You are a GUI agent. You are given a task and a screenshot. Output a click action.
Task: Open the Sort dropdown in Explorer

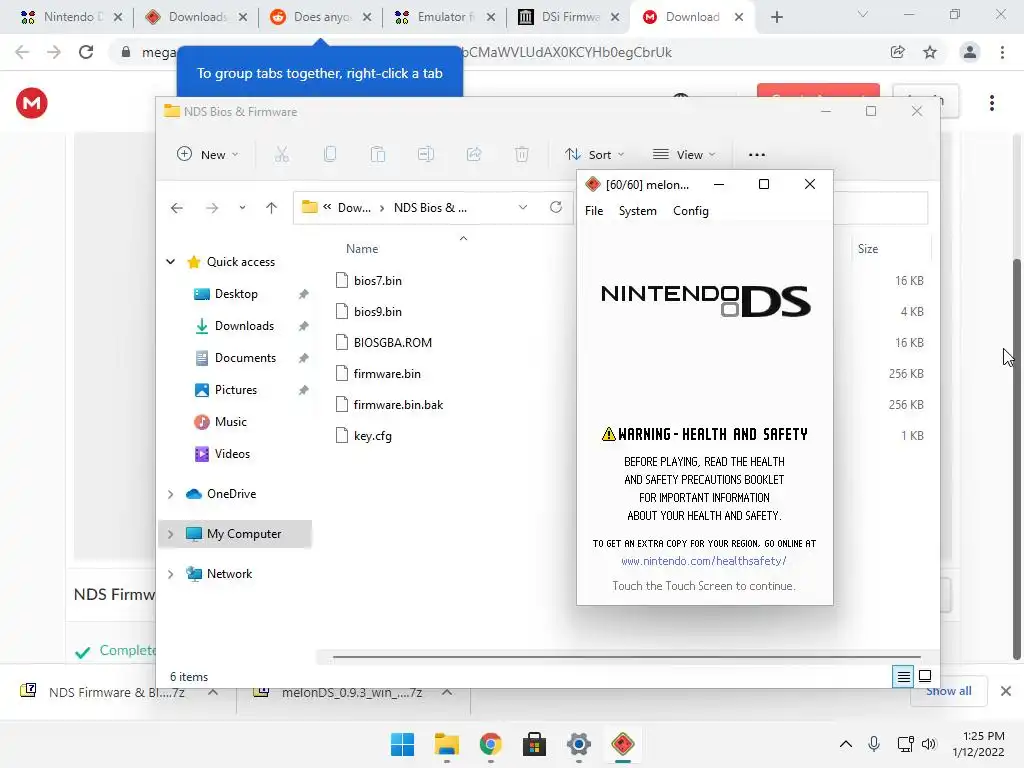point(594,155)
